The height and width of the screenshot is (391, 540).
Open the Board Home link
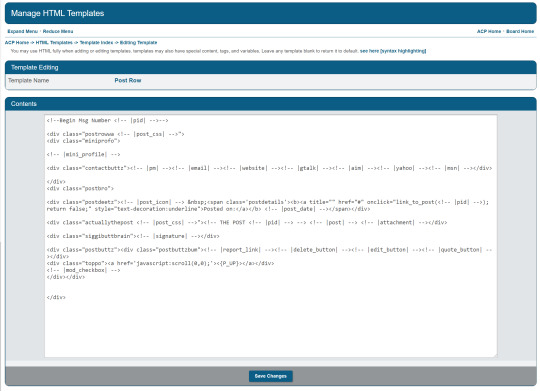pyautogui.click(x=520, y=31)
